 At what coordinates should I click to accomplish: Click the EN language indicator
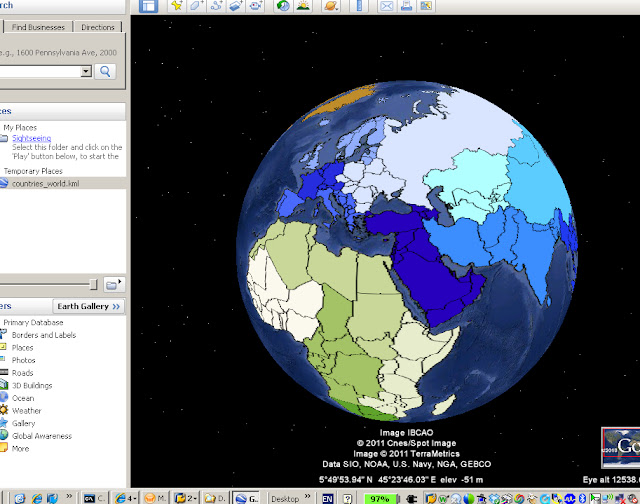[327, 499]
